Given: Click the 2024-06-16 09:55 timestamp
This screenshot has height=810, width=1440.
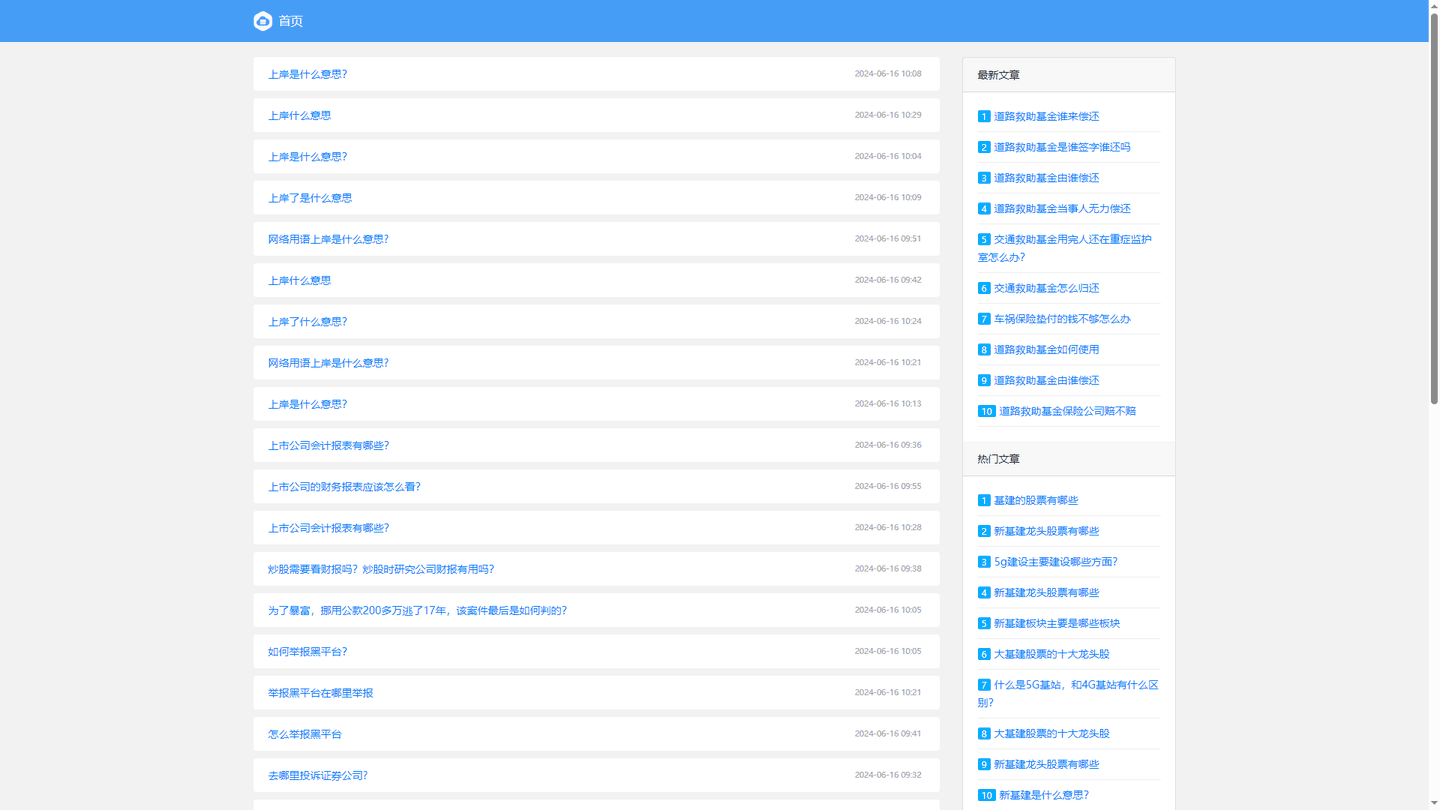Looking at the screenshot, I should [888, 486].
